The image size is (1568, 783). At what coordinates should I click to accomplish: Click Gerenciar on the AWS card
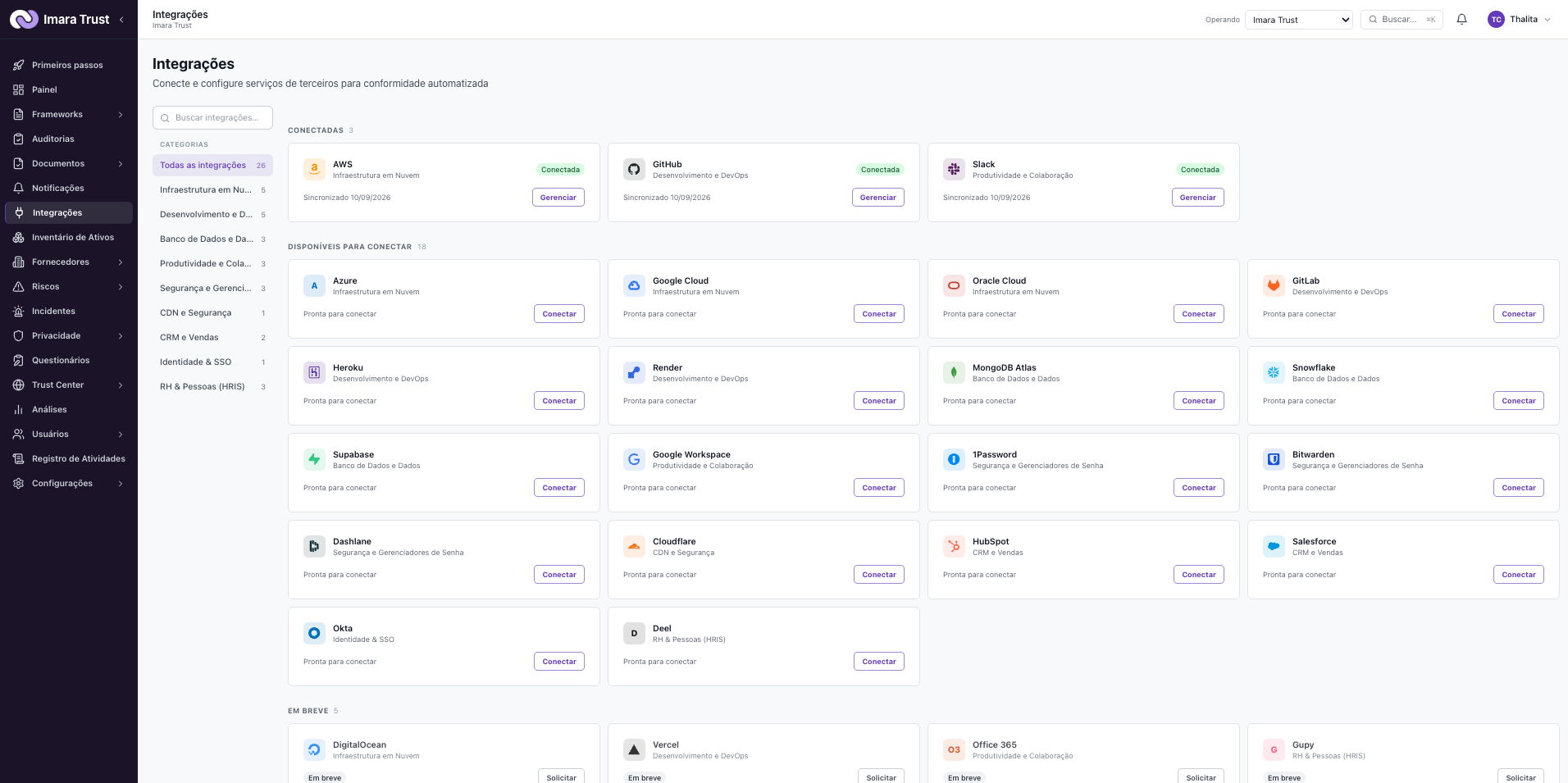(x=558, y=198)
